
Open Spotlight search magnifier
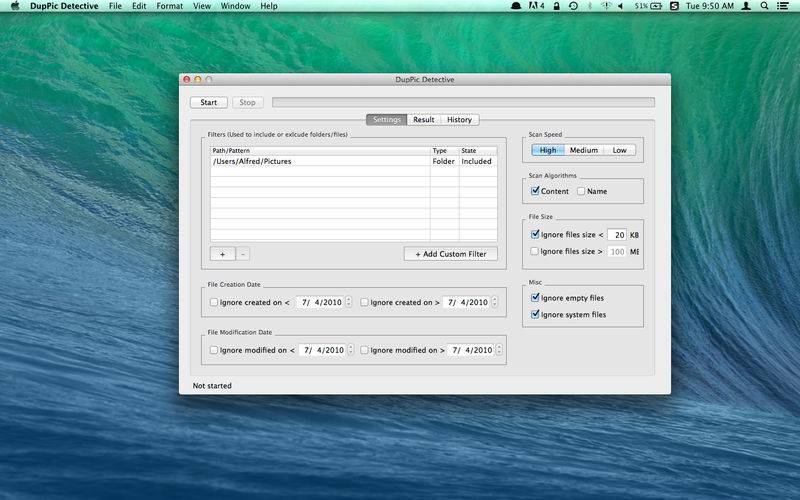[764, 6]
